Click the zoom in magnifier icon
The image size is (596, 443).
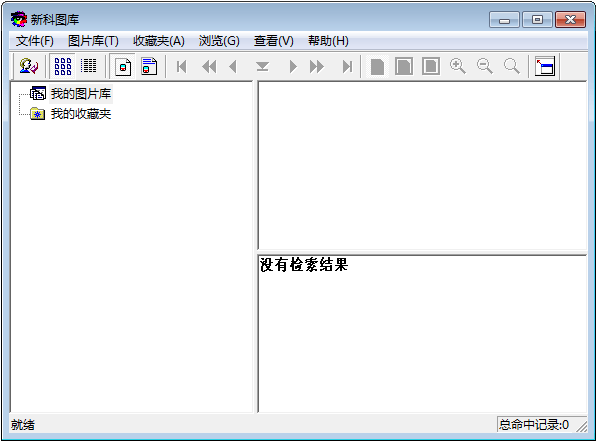pyautogui.click(x=458, y=67)
